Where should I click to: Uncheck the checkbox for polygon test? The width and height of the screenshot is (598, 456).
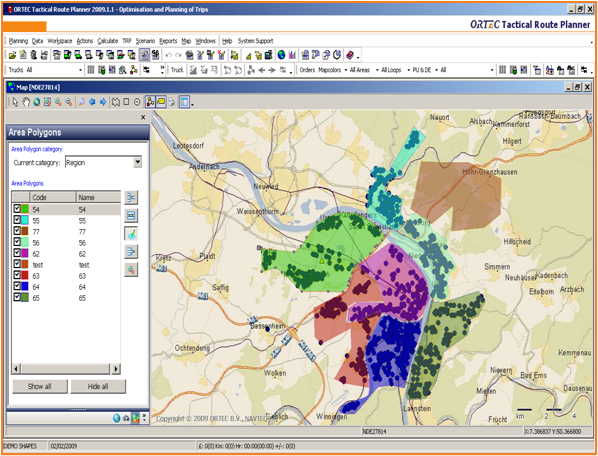click(x=17, y=264)
